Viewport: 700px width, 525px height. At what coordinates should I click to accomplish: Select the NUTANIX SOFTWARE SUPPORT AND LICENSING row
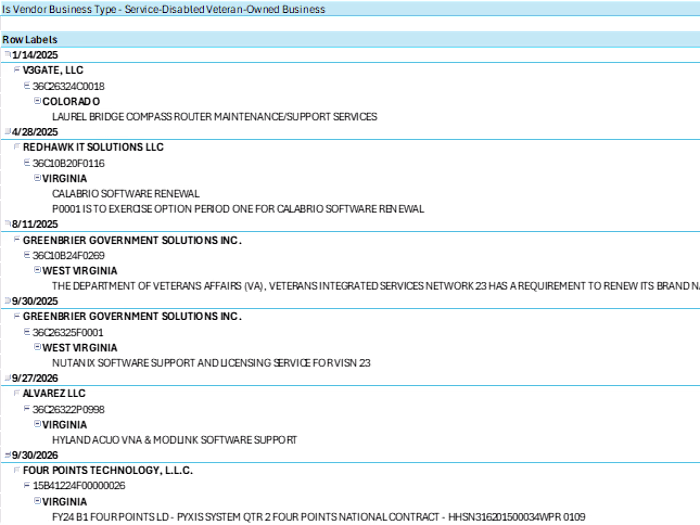350,363
